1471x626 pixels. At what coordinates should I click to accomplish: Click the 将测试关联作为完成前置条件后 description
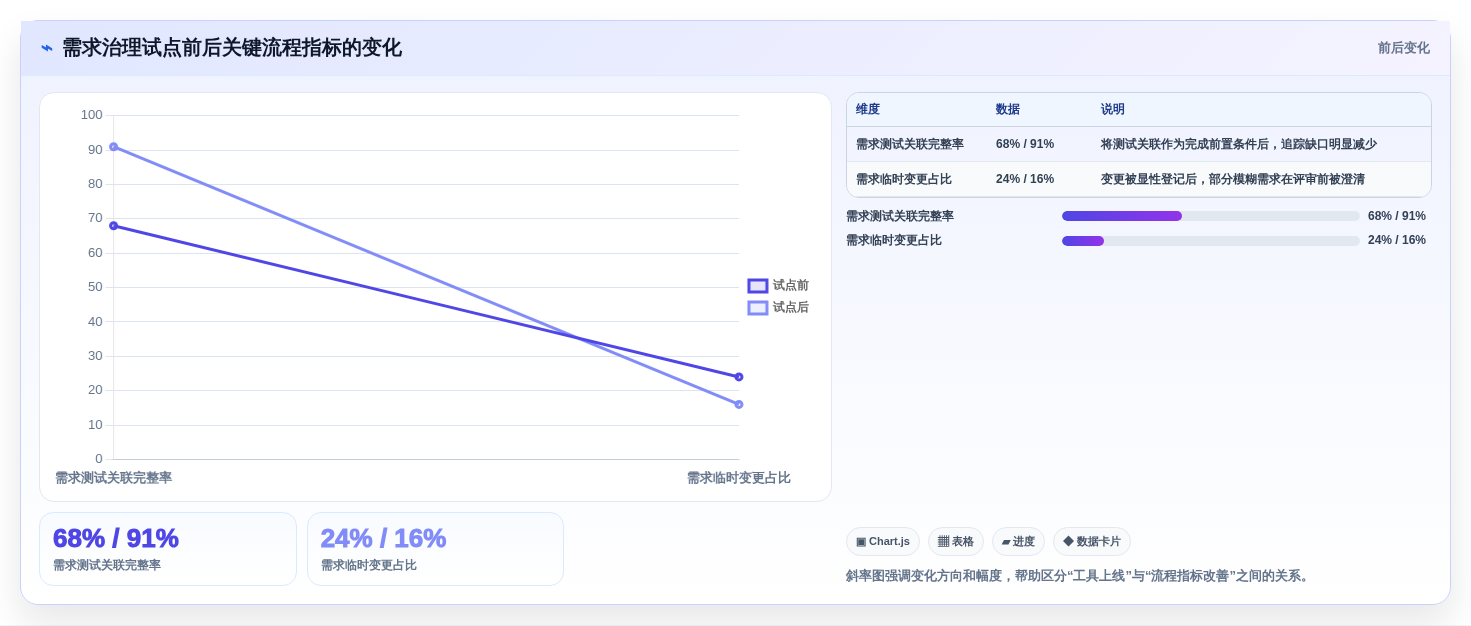click(1239, 144)
